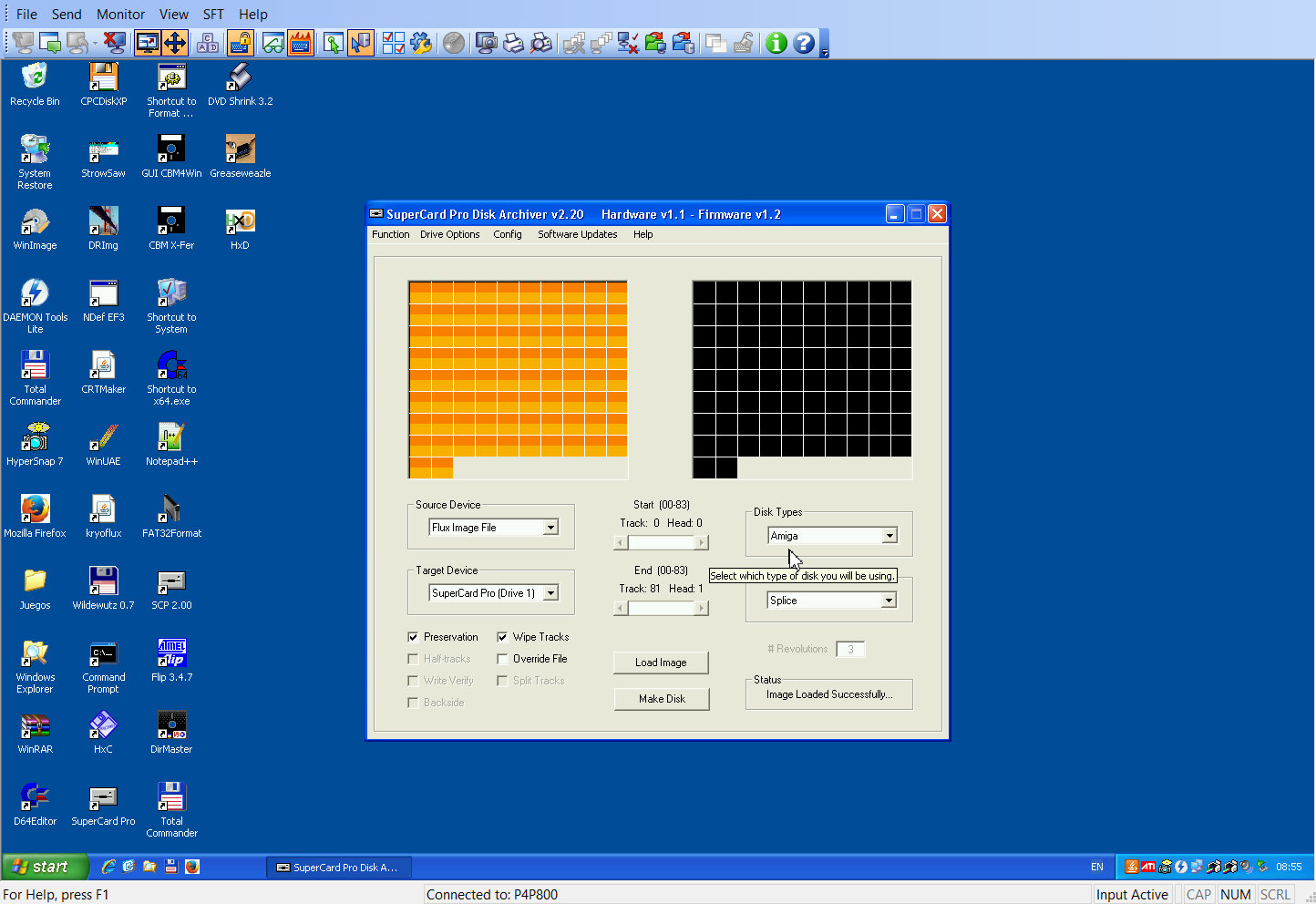
Task: Click the wrench settings toolbar icon
Action: click(x=421, y=43)
